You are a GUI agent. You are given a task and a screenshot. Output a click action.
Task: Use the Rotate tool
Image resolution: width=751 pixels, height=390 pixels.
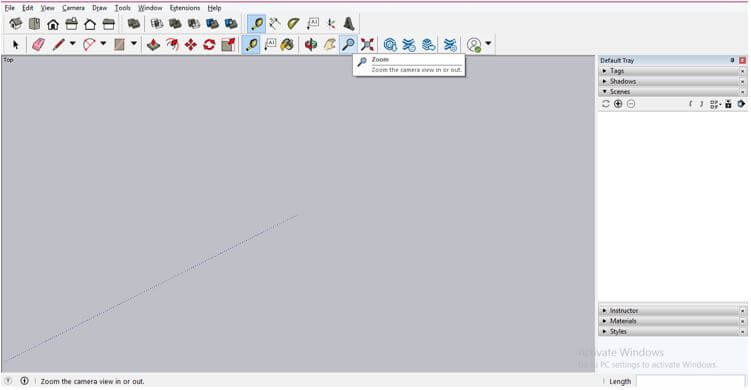click(x=209, y=45)
